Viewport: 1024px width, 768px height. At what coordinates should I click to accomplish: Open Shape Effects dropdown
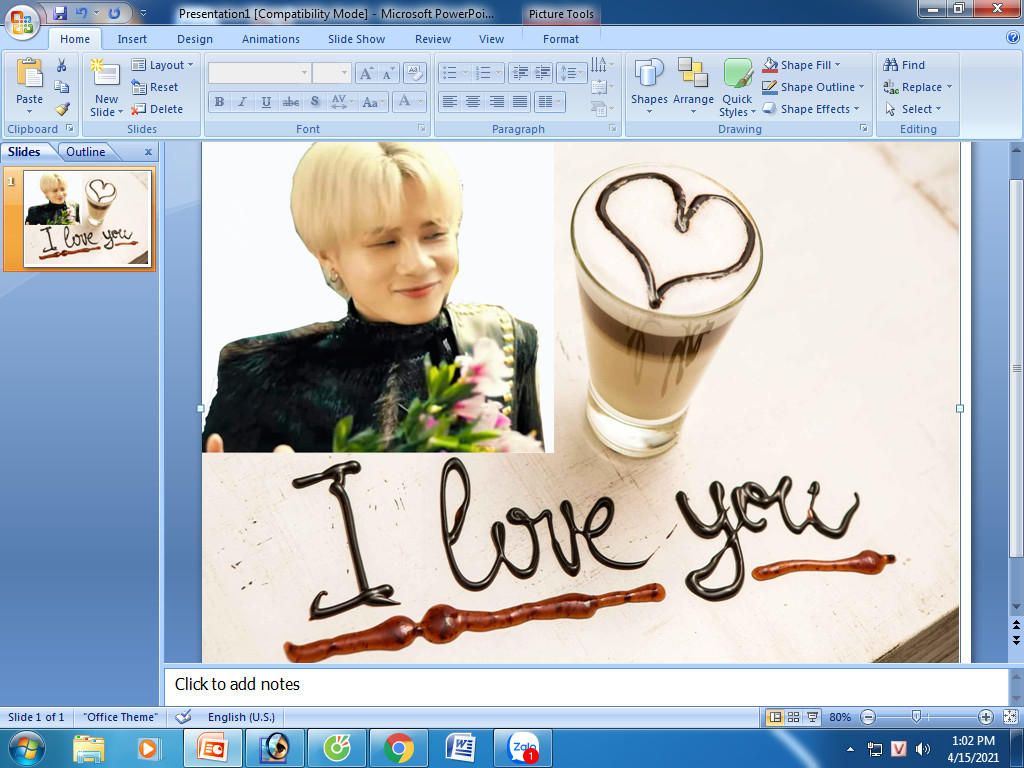point(811,109)
